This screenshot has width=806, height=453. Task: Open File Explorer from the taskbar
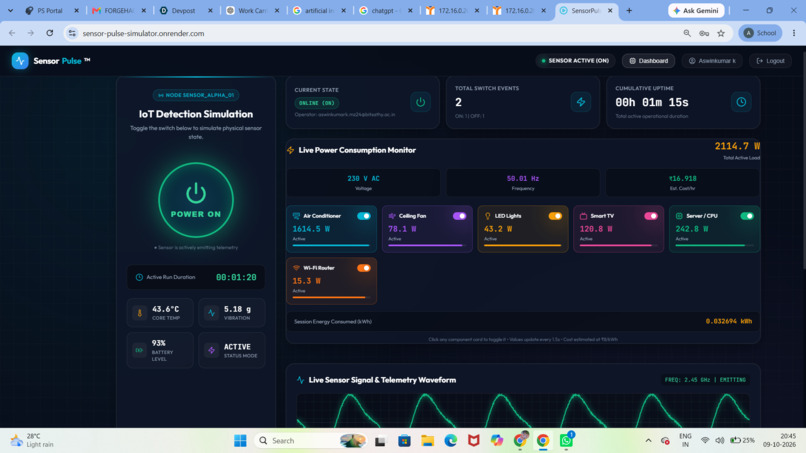click(427, 441)
